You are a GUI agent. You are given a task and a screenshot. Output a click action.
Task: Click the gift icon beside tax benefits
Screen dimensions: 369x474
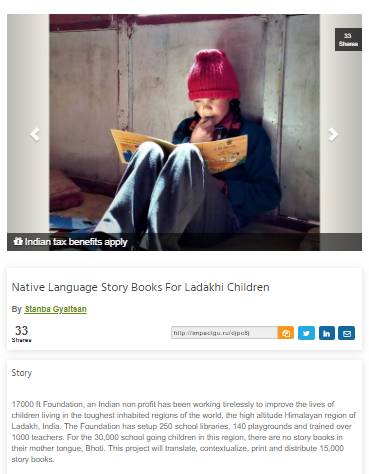tap(18, 241)
